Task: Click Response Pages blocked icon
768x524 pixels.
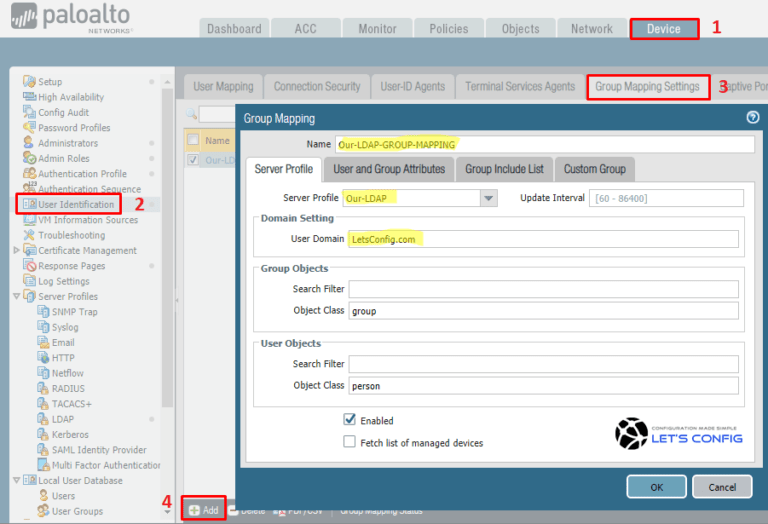Action: click(x=30, y=265)
